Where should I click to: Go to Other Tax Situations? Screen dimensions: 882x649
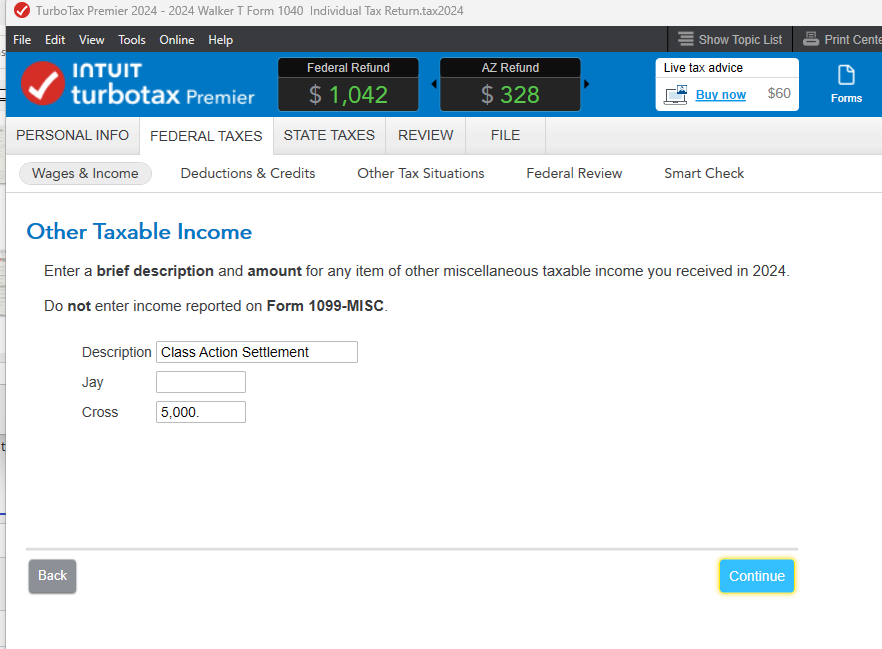click(x=421, y=173)
